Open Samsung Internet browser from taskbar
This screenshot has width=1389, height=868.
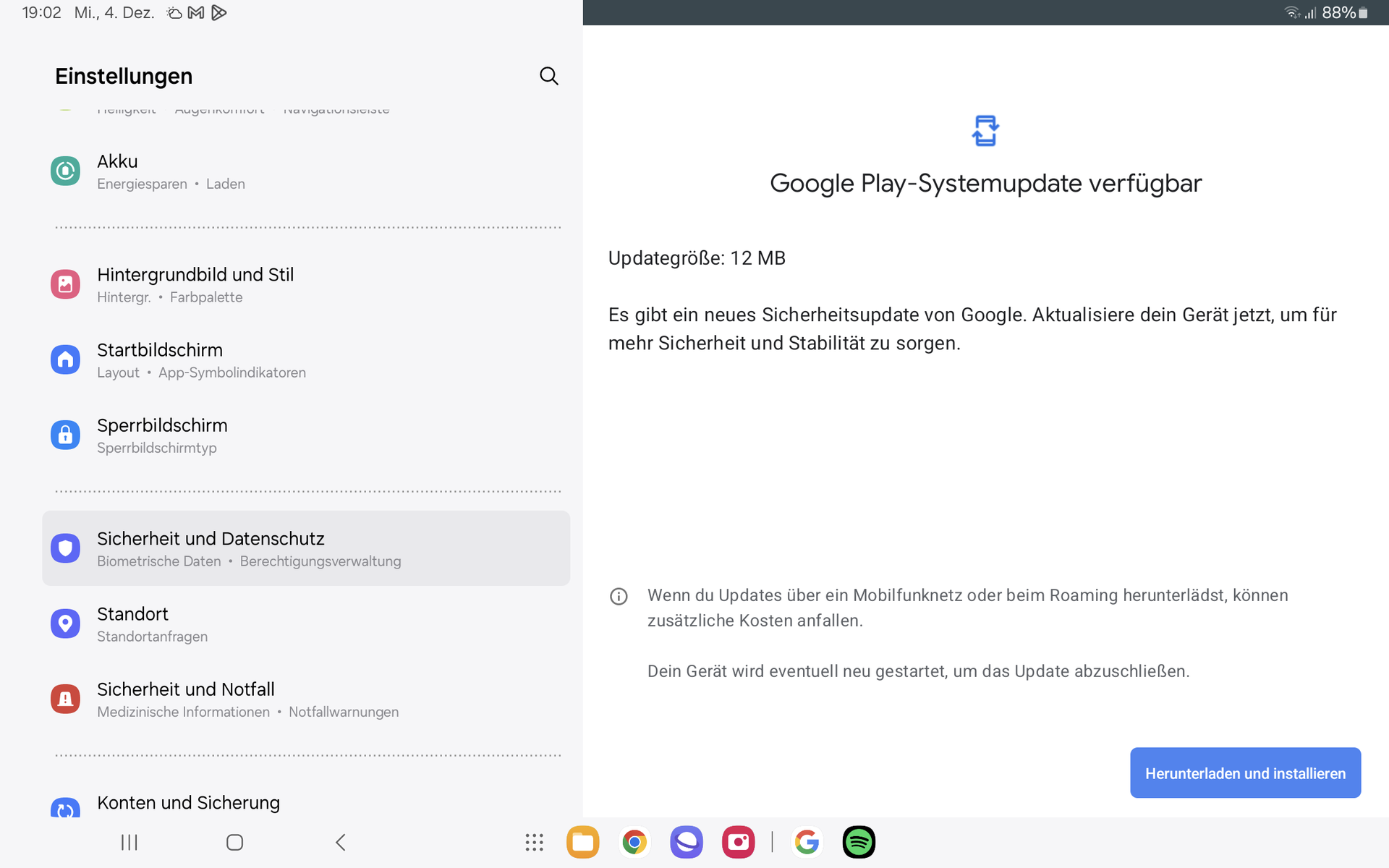[686, 842]
